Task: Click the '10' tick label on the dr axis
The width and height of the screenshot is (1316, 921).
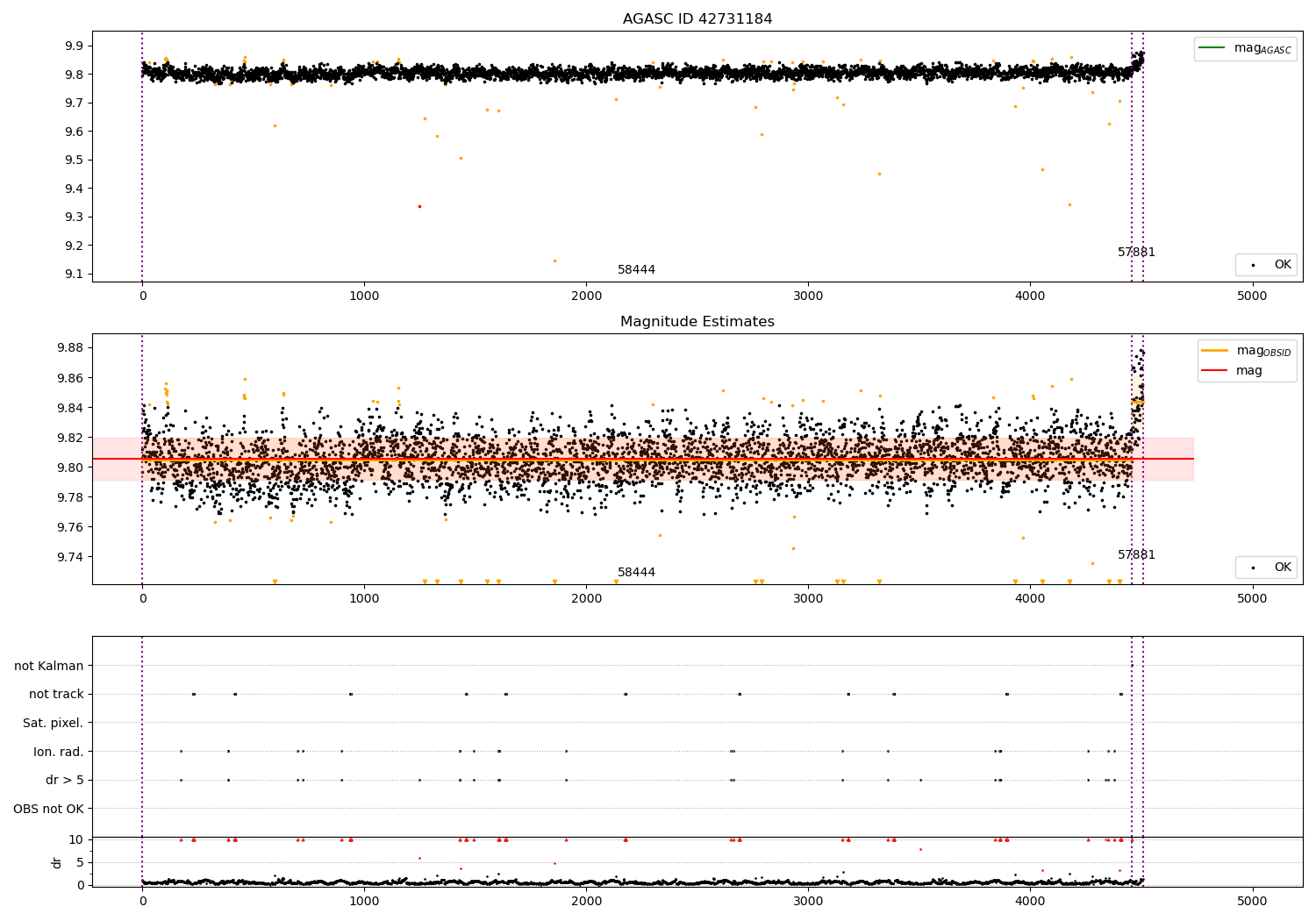Action: pyautogui.click(x=76, y=839)
